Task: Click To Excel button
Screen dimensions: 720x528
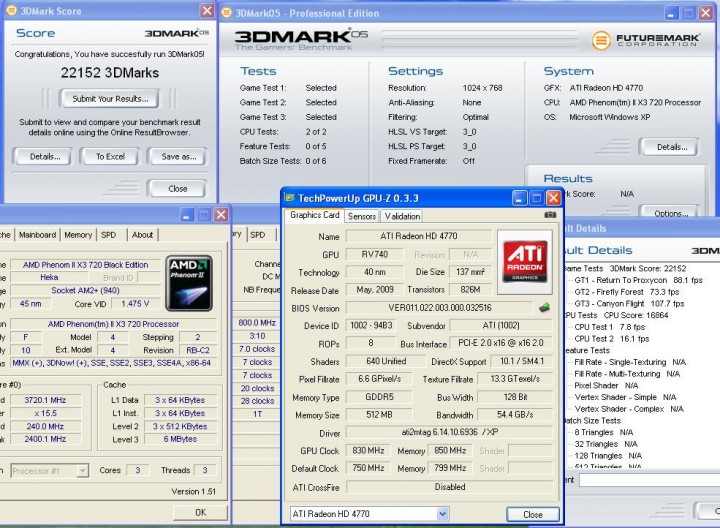Action: click(x=110, y=157)
